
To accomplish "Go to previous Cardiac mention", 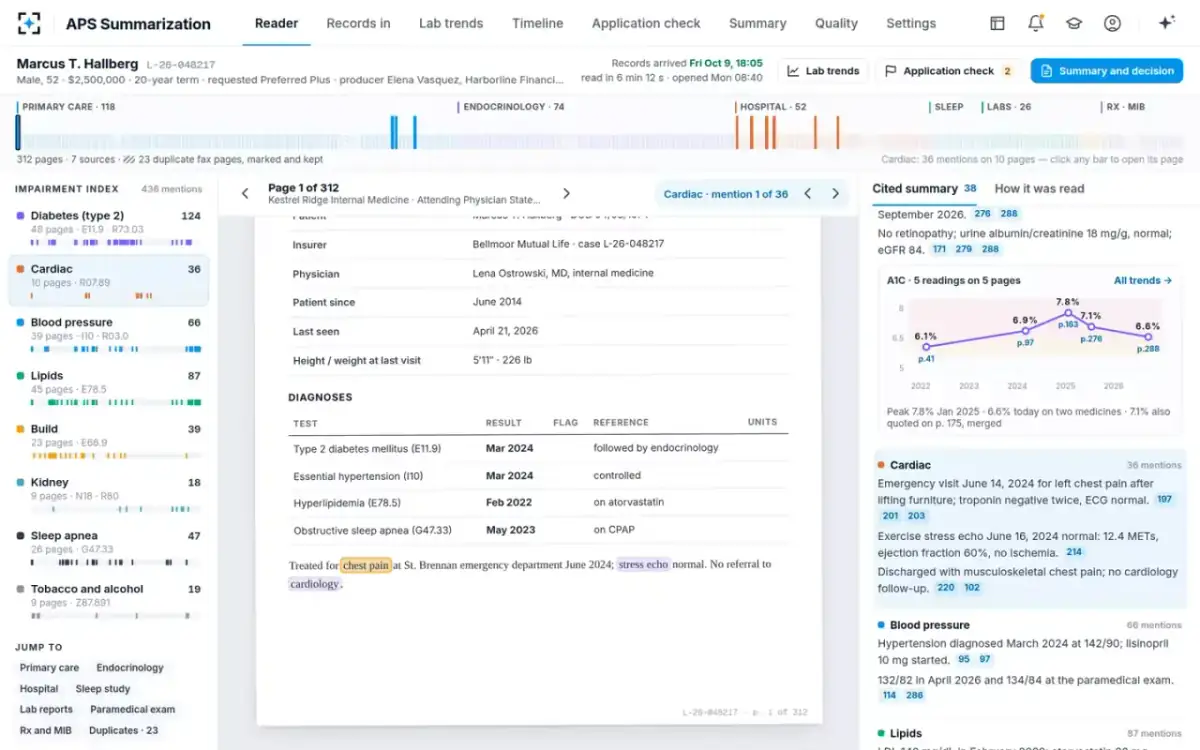I will coord(808,194).
